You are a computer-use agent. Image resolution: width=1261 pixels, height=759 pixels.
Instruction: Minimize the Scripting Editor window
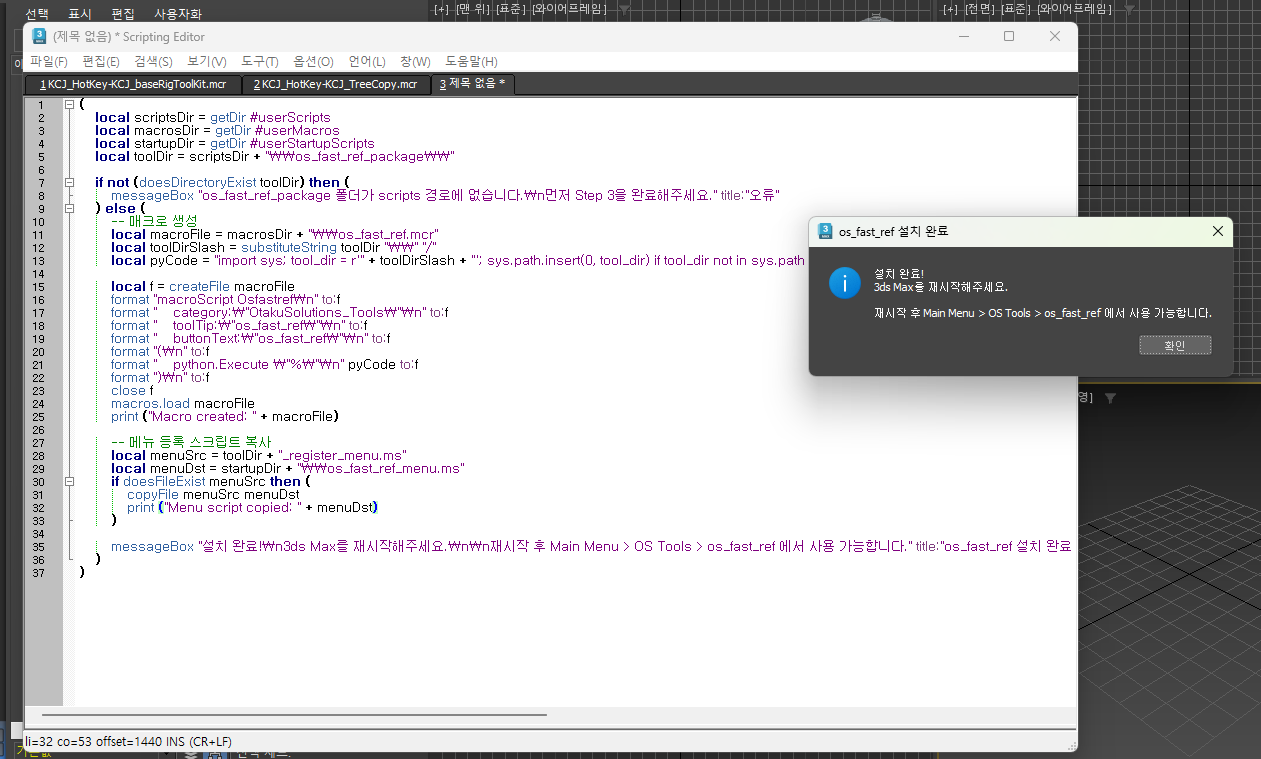pyautogui.click(x=962, y=36)
